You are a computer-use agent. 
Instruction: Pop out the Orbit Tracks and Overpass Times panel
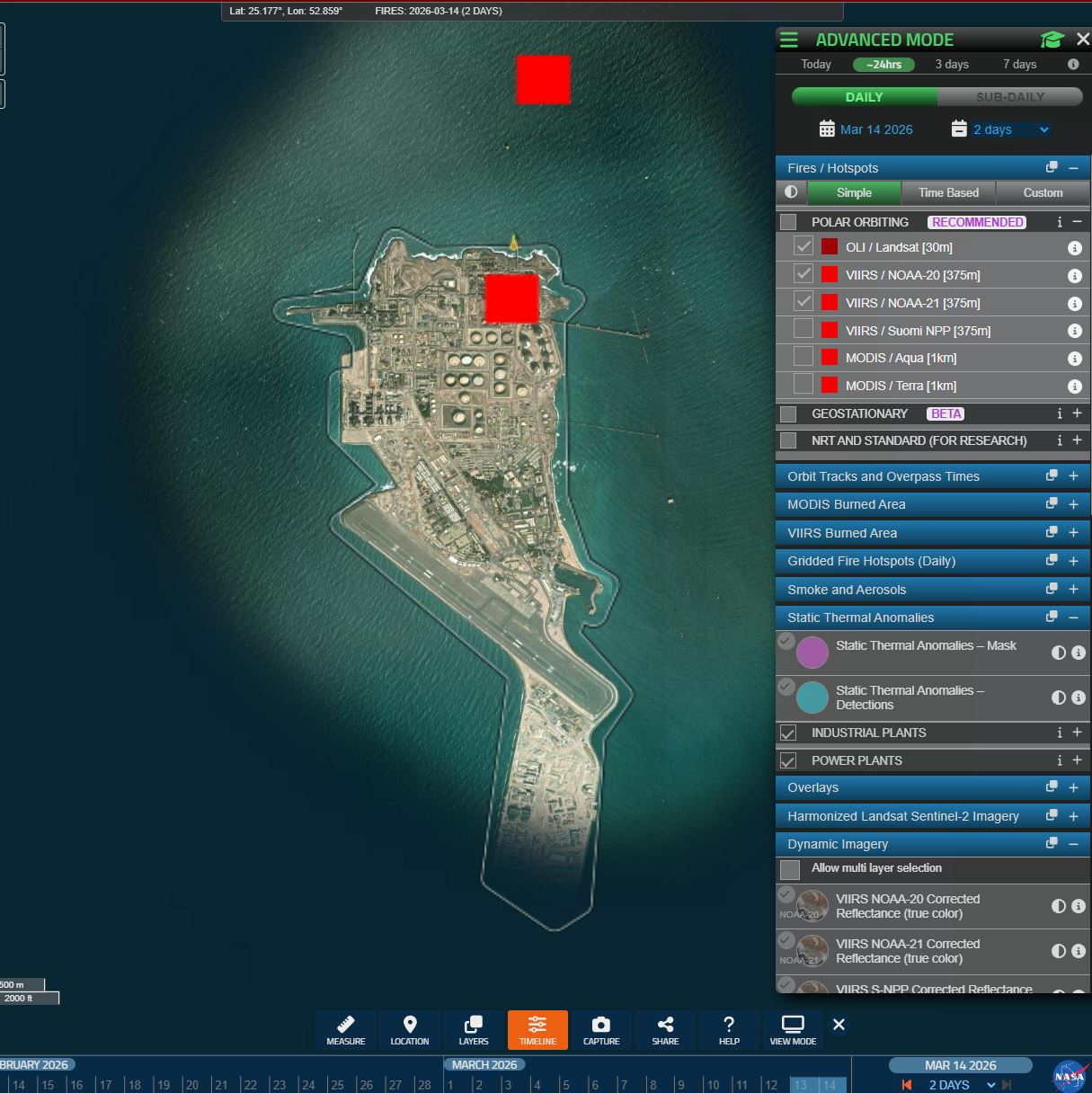click(x=1052, y=475)
